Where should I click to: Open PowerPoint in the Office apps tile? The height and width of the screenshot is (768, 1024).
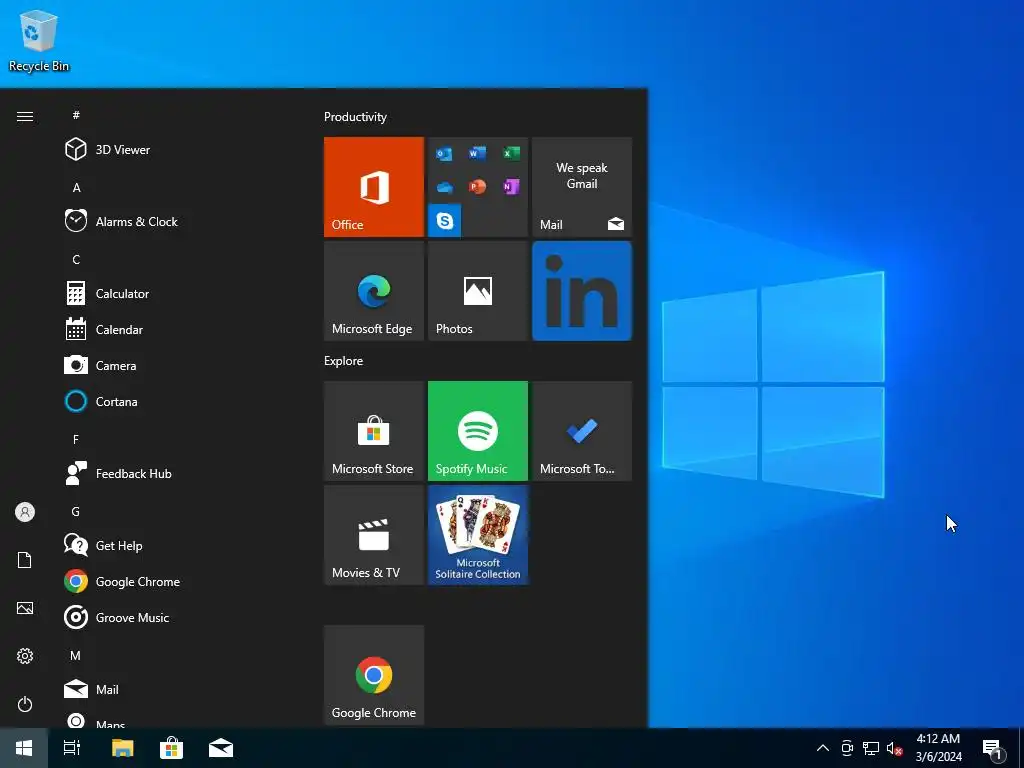point(477,187)
